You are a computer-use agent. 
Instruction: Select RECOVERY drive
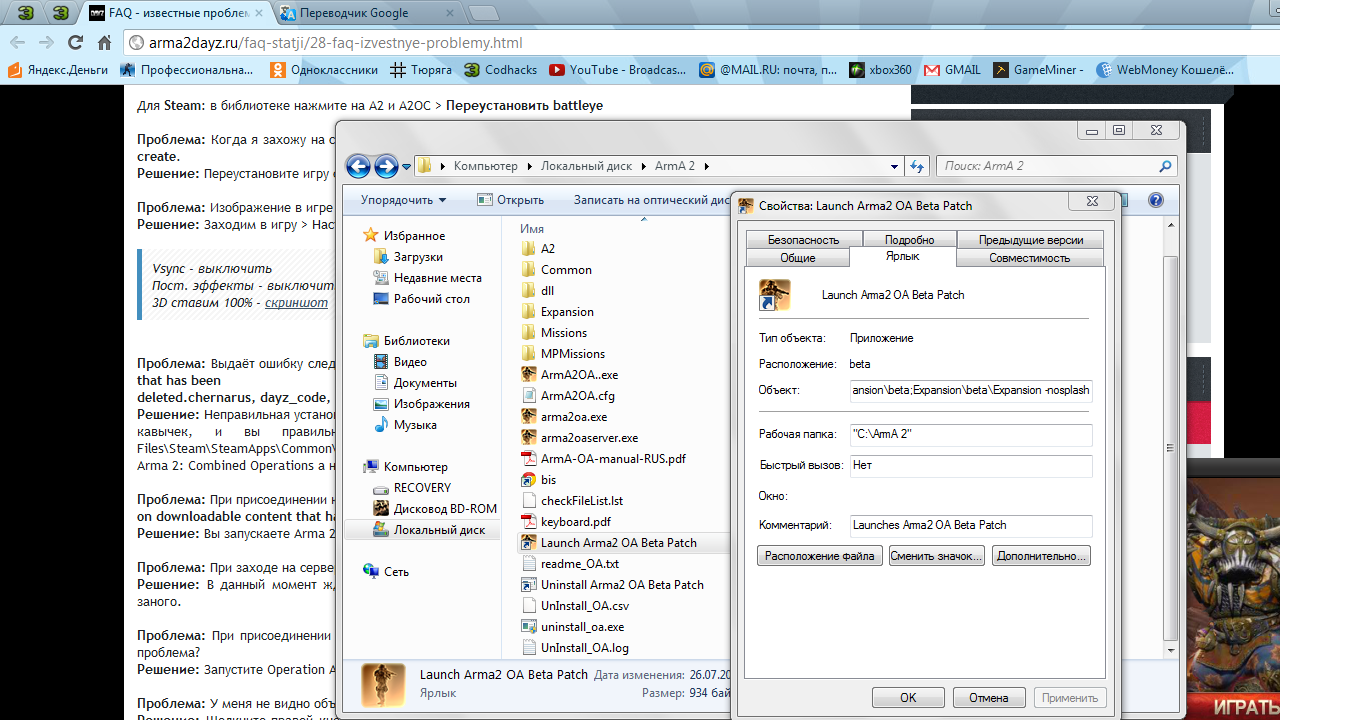pos(411,488)
